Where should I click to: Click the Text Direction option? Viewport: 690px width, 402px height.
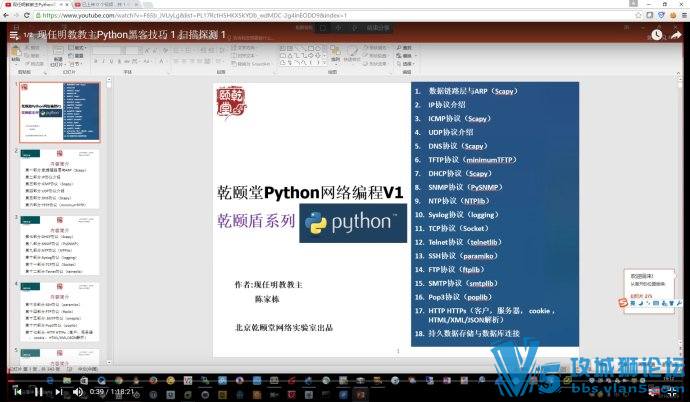pyautogui.click(x=243, y=48)
